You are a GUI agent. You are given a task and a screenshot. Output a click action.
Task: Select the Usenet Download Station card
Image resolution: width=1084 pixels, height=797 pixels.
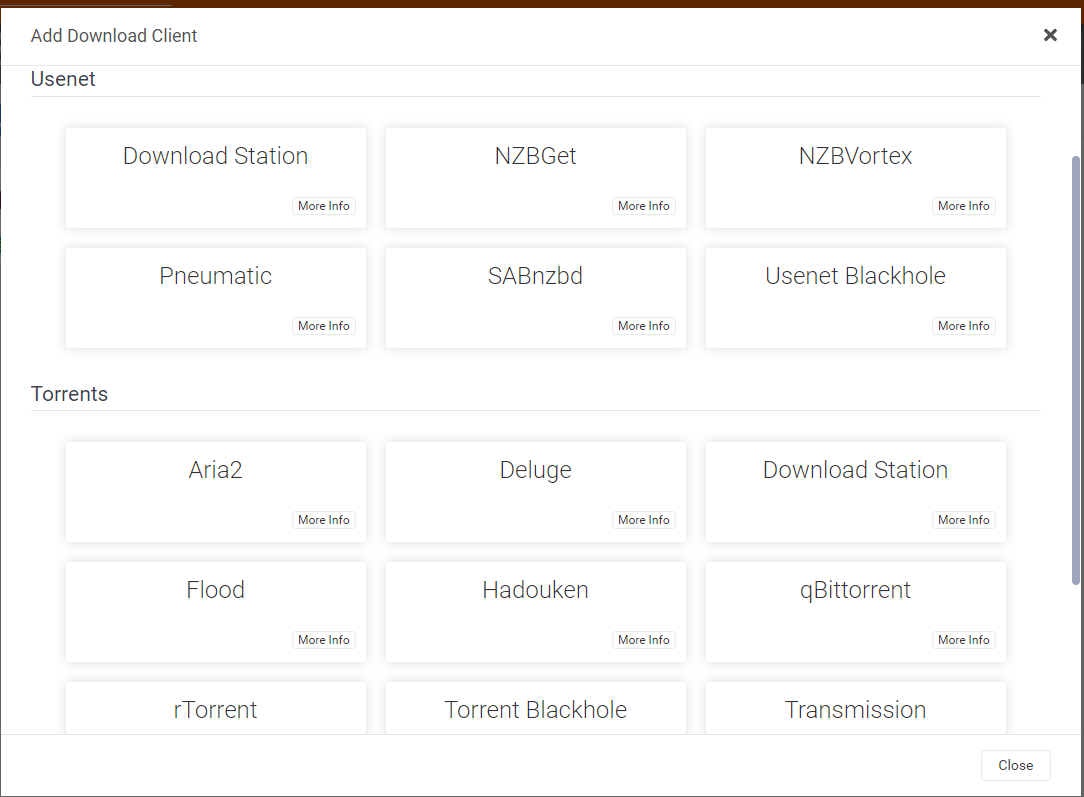[216, 178]
